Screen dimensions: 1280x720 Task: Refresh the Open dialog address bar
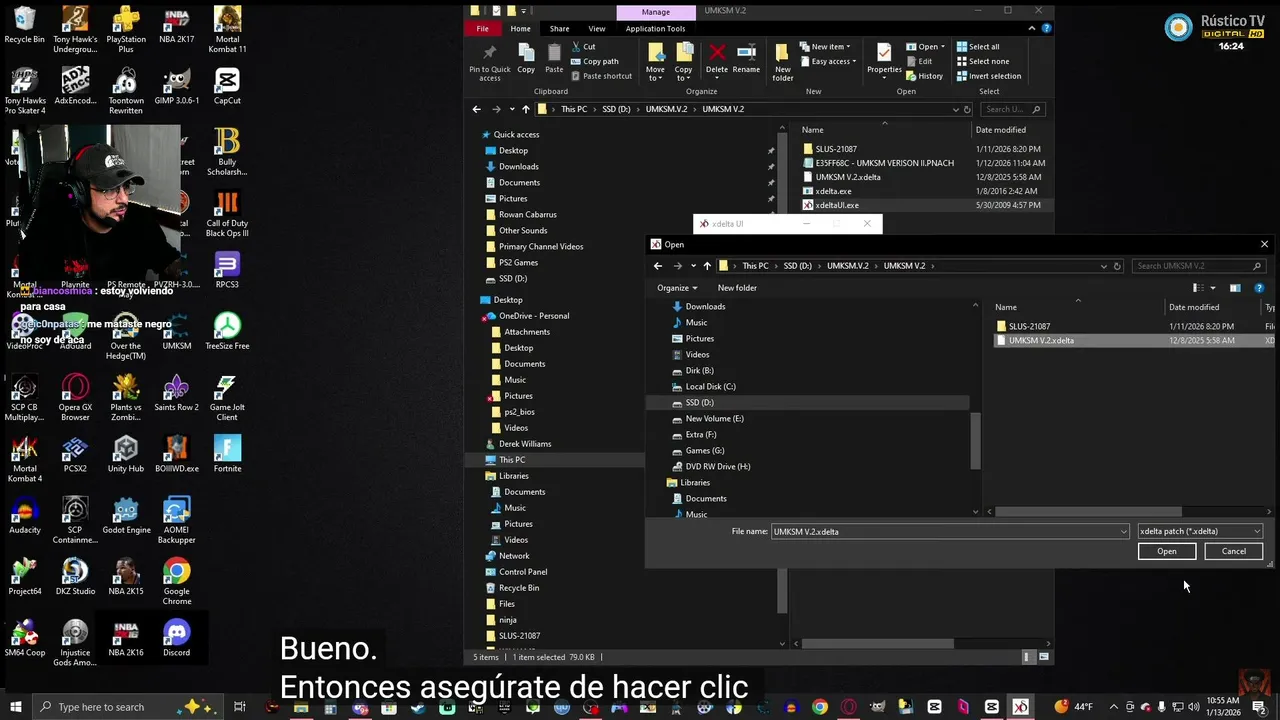tap(1117, 266)
